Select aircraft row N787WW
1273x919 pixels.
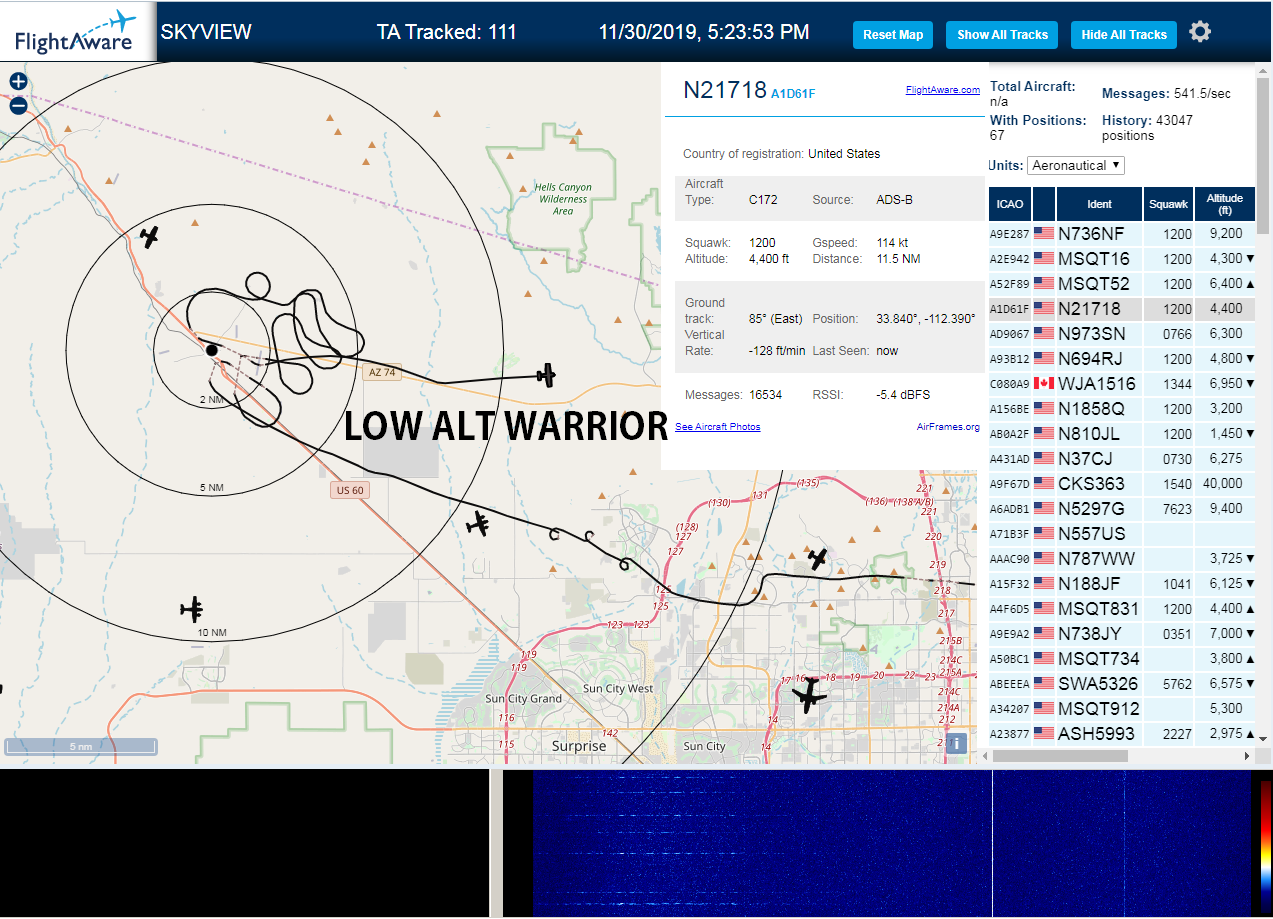pyautogui.click(x=1121, y=558)
